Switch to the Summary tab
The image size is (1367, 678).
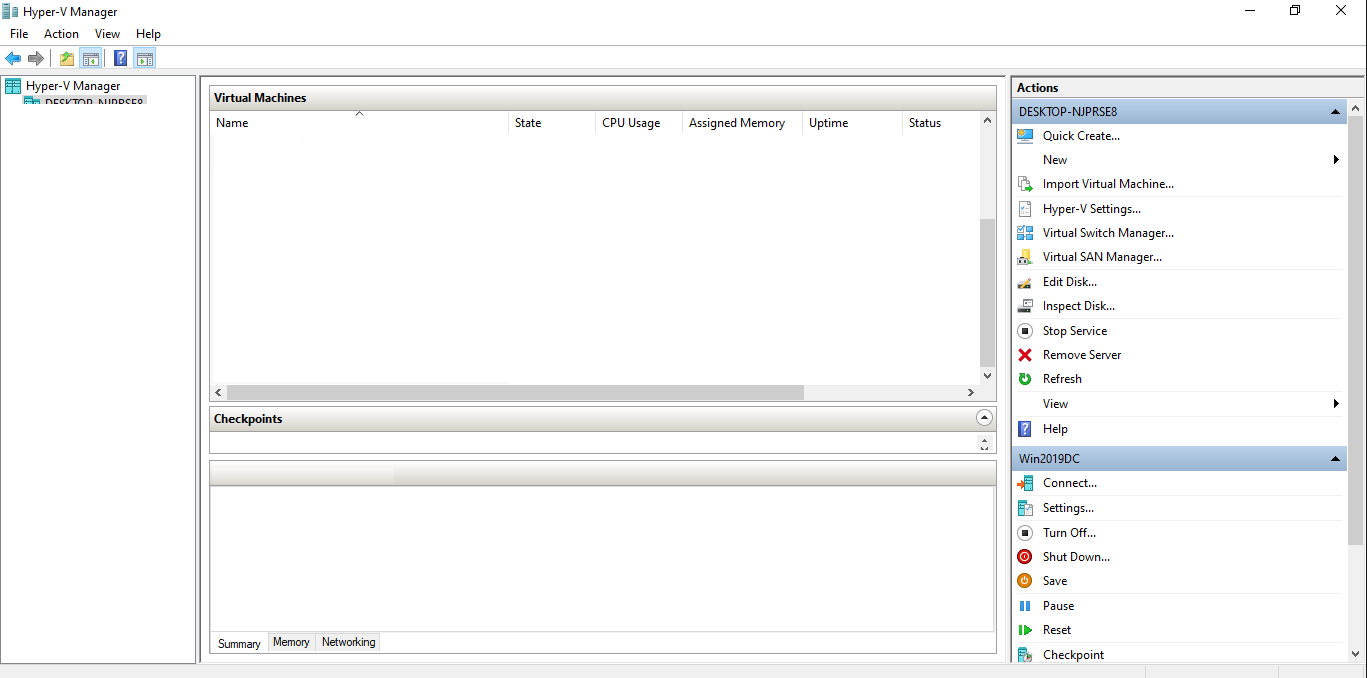pyautogui.click(x=239, y=643)
